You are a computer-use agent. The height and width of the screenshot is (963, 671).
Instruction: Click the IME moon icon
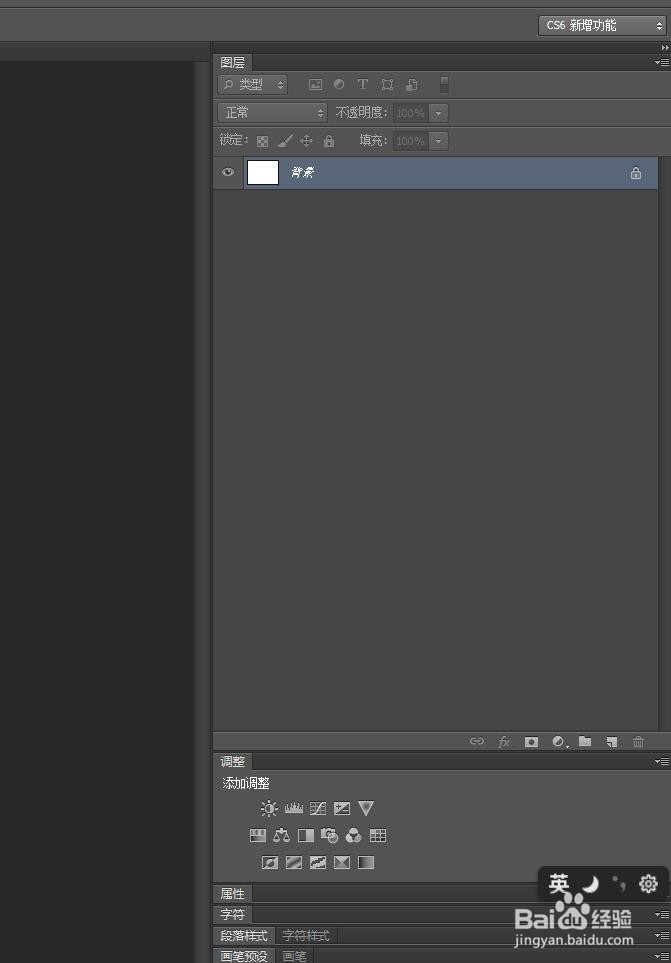coord(590,884)
